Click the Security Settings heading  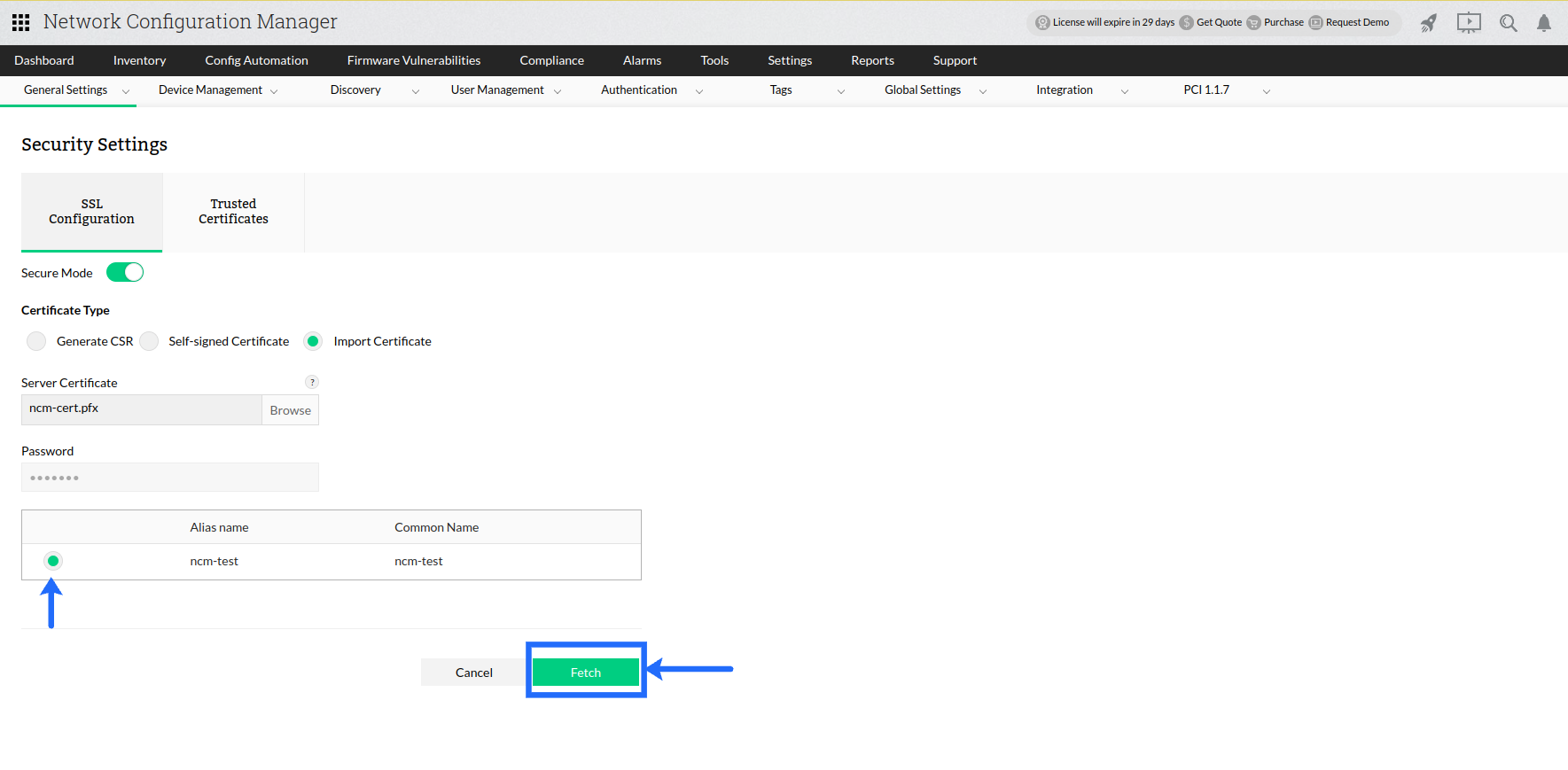pos(95,144)
